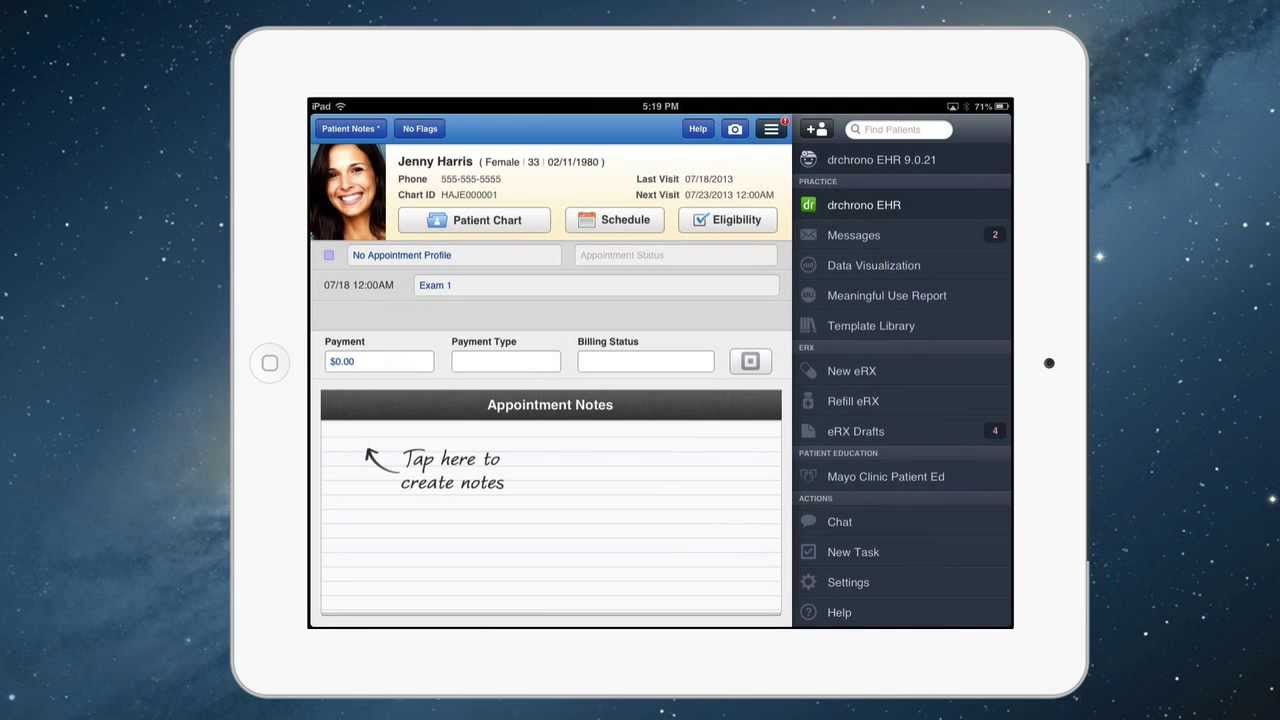Click the magnifier icon in Find Patients

click(x=855, y=129)
